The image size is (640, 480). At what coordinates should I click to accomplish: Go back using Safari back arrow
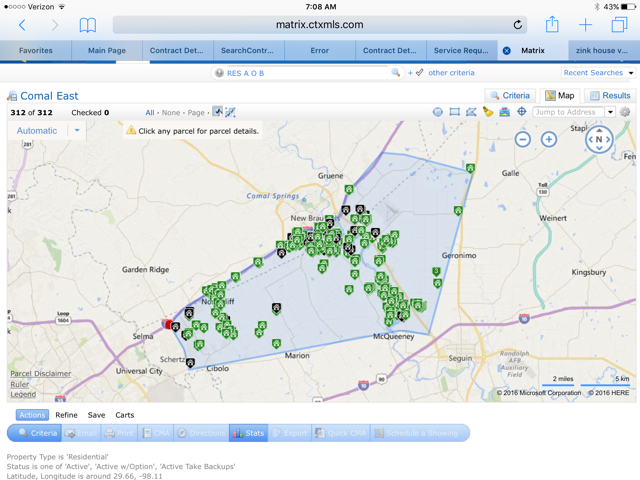22,25
